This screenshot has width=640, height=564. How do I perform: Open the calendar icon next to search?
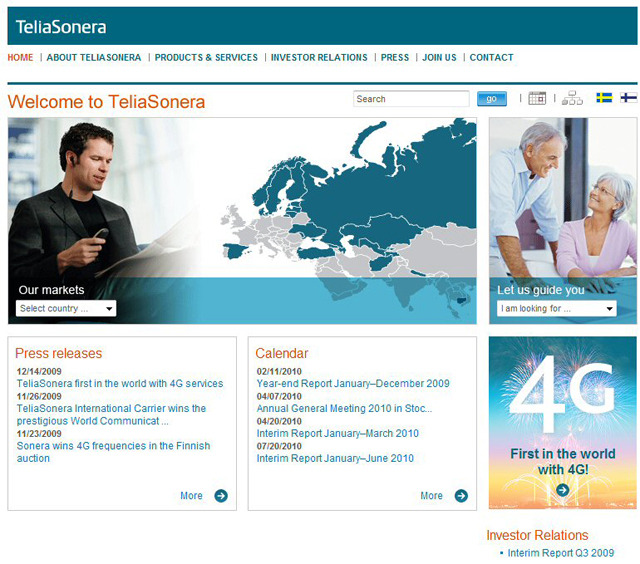point(537,98)
